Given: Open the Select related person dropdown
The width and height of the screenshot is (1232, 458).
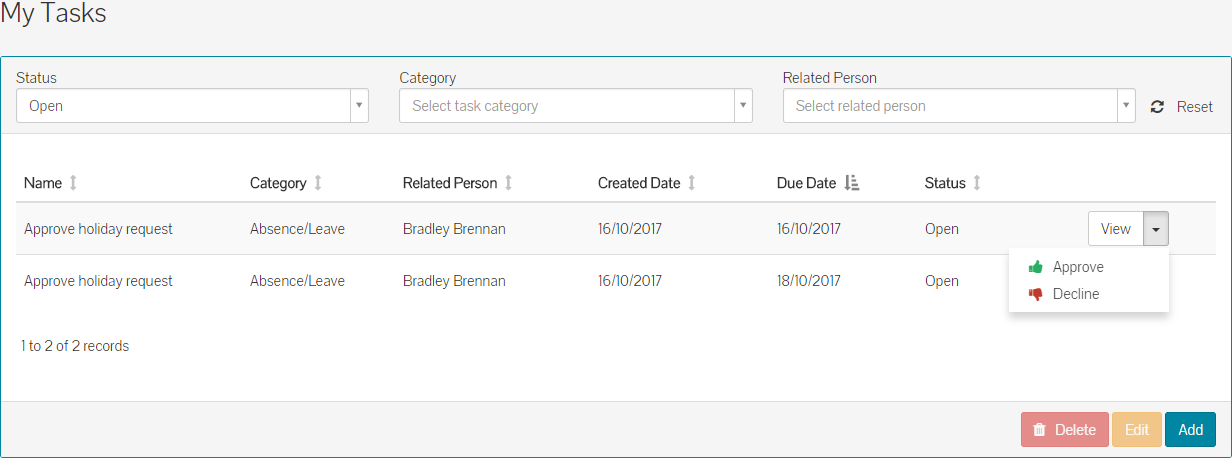Looking at the screenshot, I should pos(958,106).
